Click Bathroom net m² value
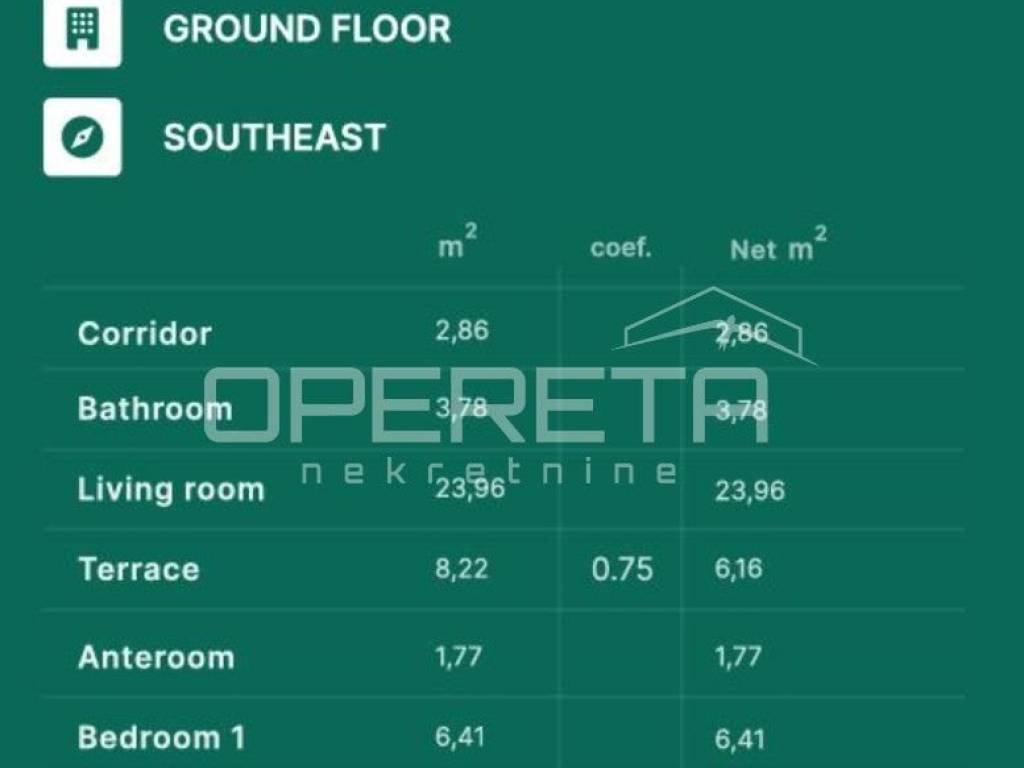 741,411
